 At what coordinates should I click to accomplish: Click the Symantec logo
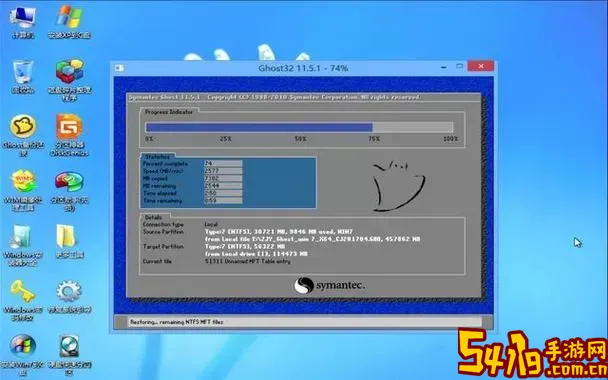click(x=329, y=286)
